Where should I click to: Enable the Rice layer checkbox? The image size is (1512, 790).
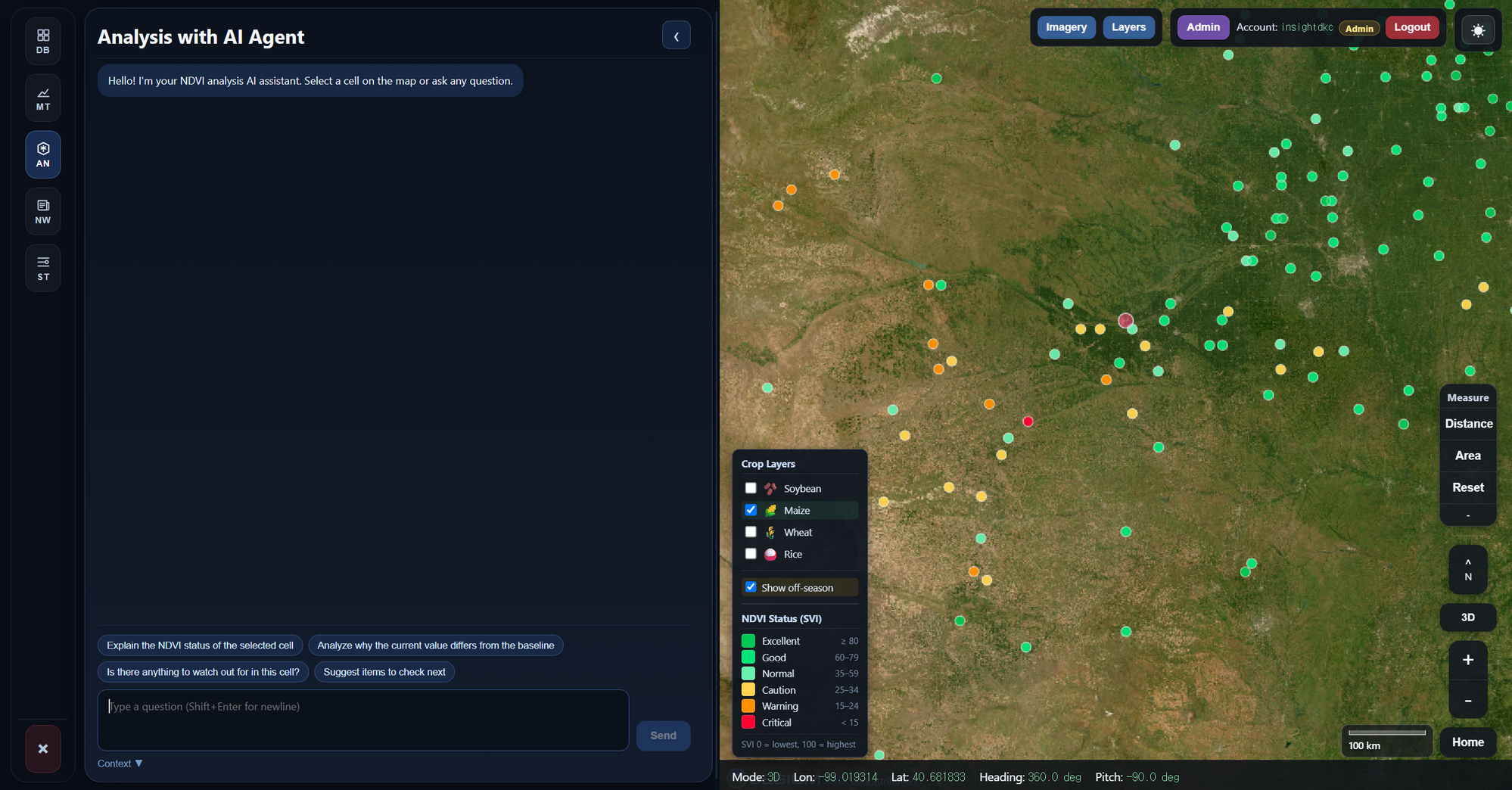click(x=751, y=554)
